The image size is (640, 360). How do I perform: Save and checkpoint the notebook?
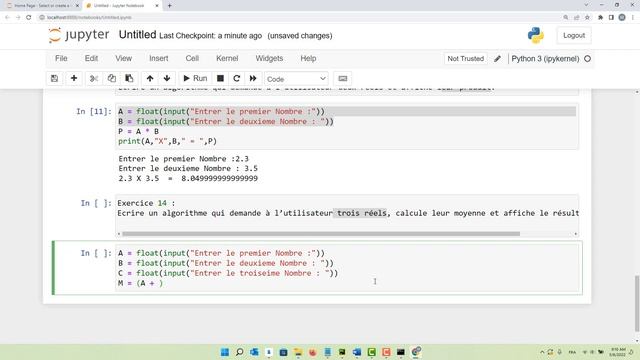(54, 78)
